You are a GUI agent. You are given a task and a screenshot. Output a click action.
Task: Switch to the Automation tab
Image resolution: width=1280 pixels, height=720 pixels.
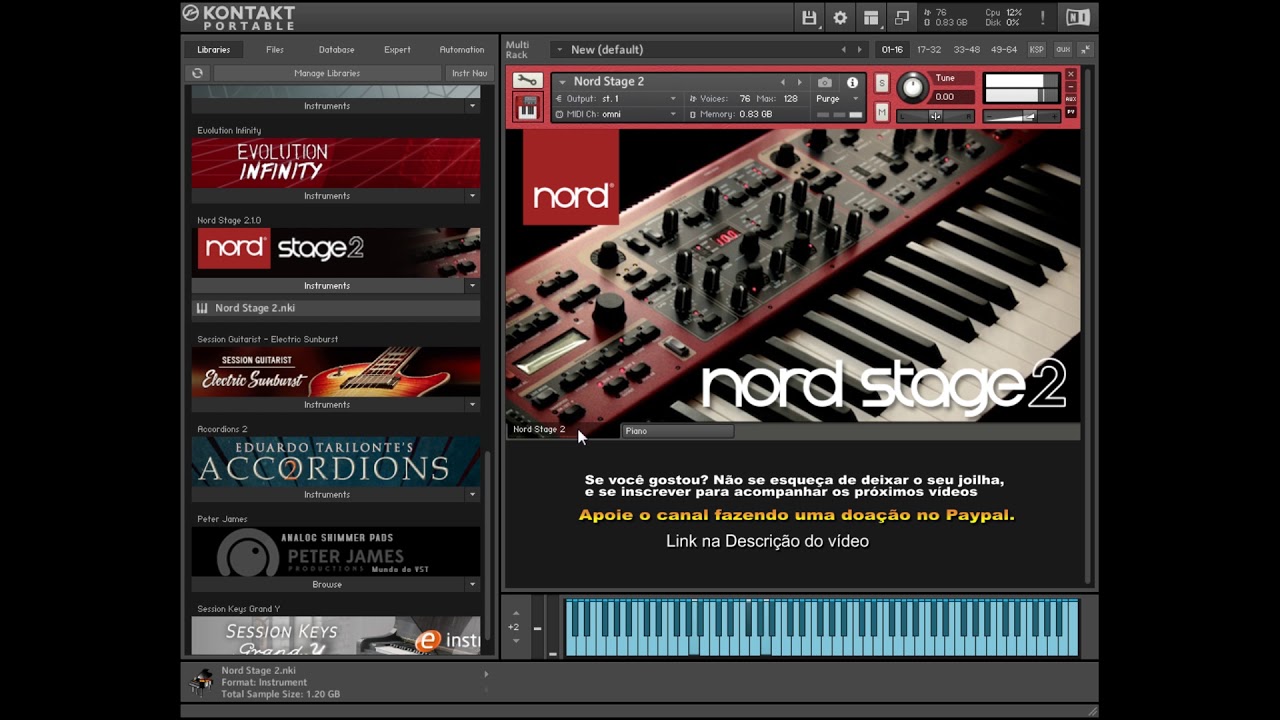(x=462, y=49)
